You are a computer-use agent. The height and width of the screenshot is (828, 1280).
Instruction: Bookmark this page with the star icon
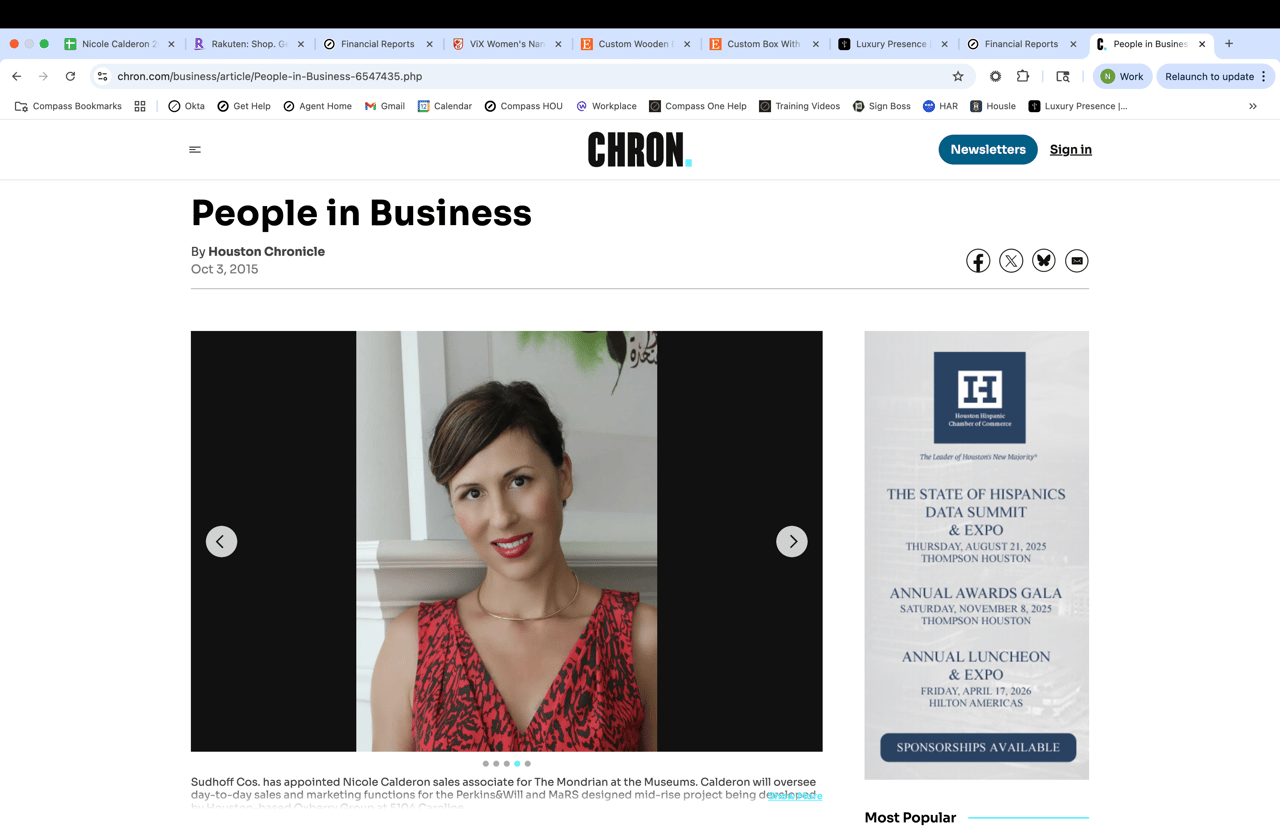958,76
